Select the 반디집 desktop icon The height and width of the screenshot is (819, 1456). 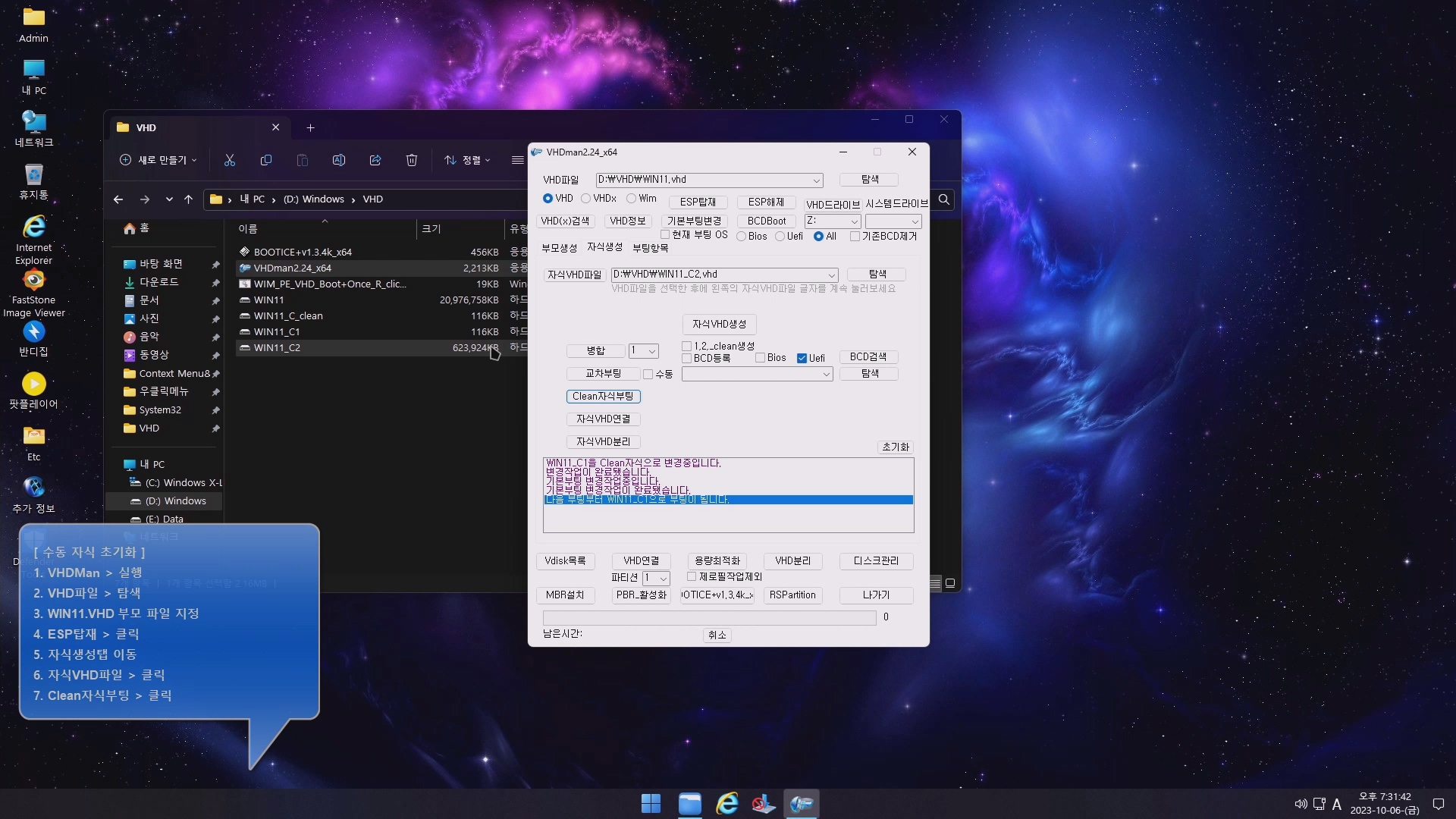[x=33, y=338]
